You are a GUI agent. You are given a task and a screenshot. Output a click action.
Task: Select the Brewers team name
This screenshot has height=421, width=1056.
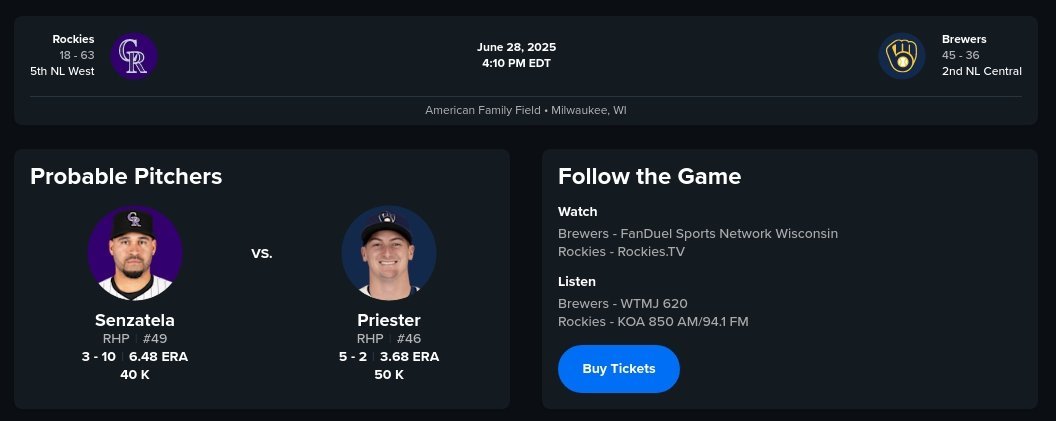click(964, 39)
